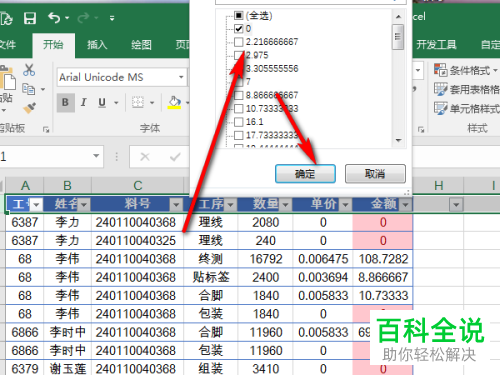
Task: Open the Clipboard dialog launcher
Action: click(46, 129)
